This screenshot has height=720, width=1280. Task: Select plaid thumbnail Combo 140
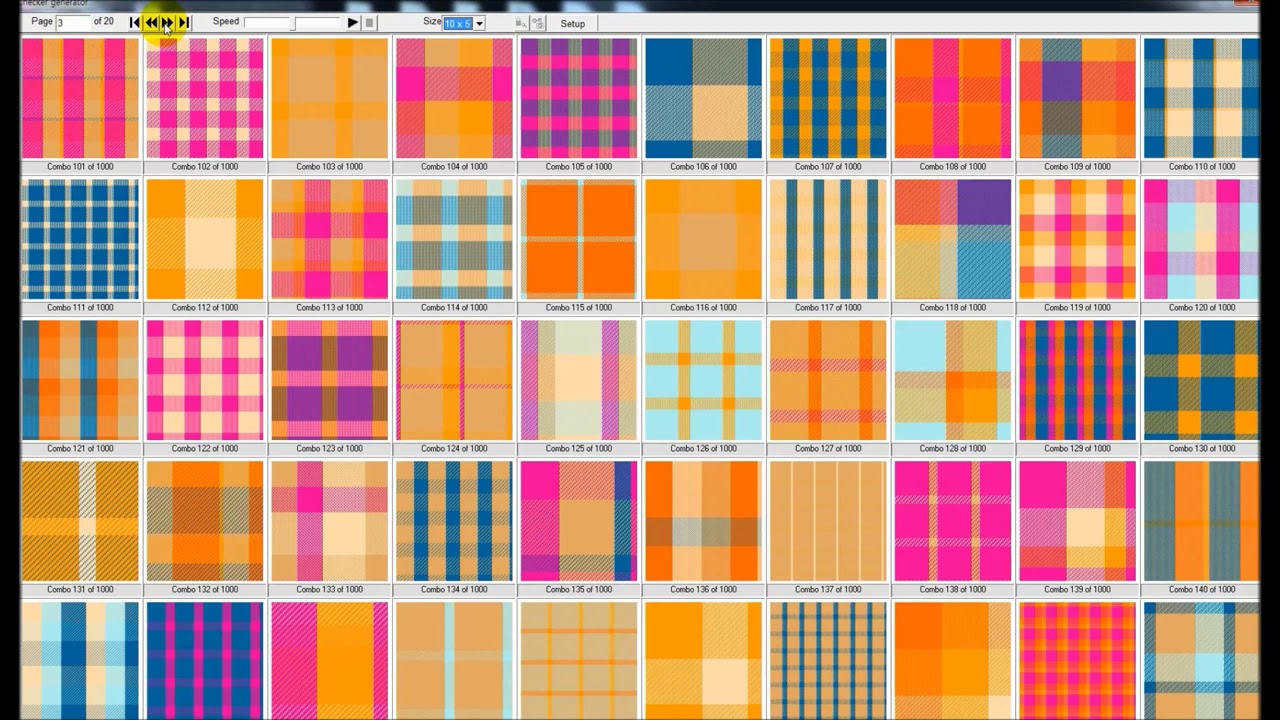[1201, 521]
